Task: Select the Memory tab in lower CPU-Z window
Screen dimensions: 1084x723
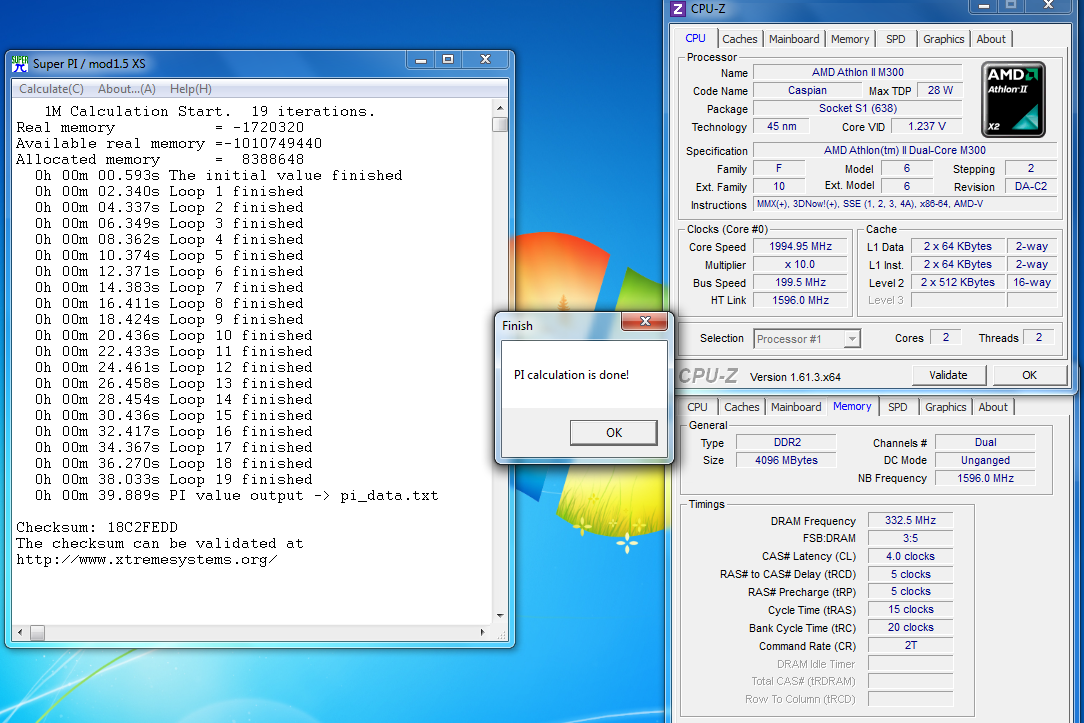Action: point(852,406)
